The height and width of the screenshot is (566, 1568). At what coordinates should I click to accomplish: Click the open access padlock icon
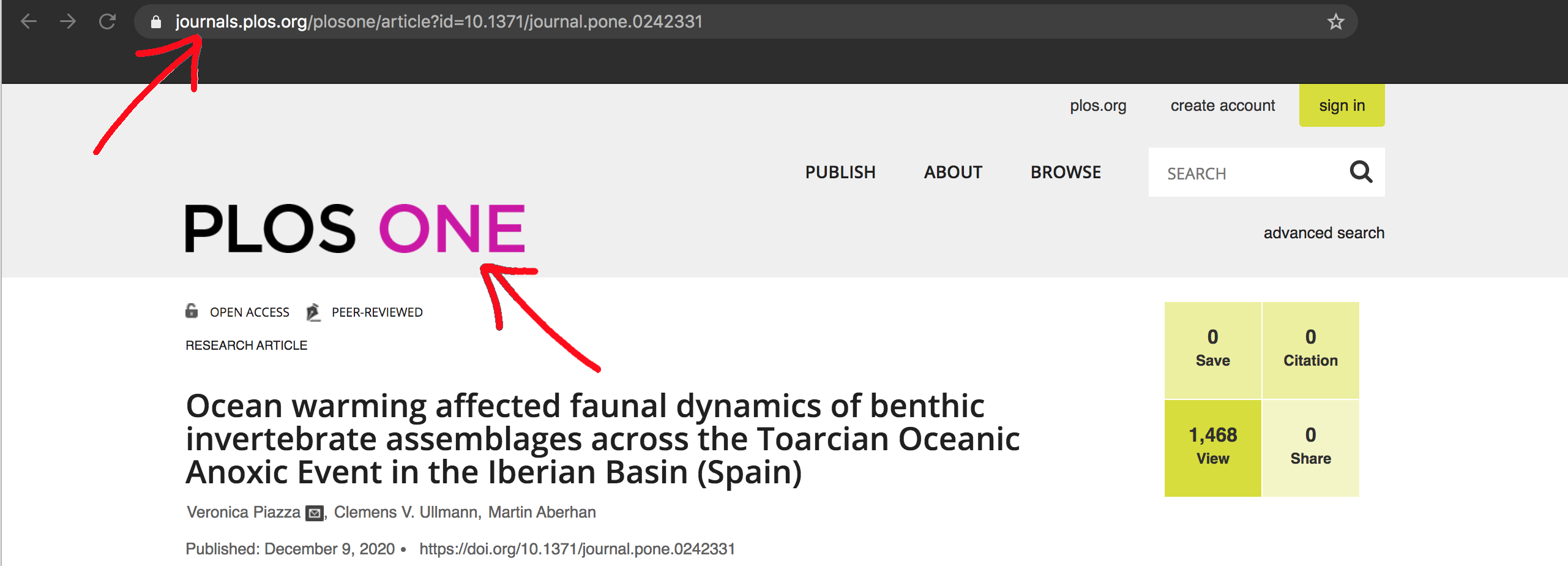click(192, 311)
